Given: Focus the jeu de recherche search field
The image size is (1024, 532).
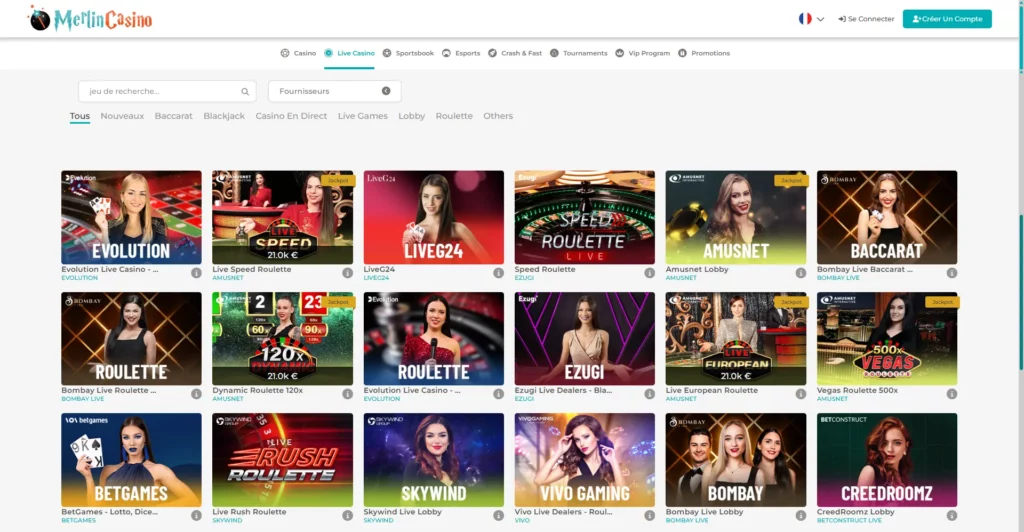Looking at the screenshot, I should tap(167, 91).
